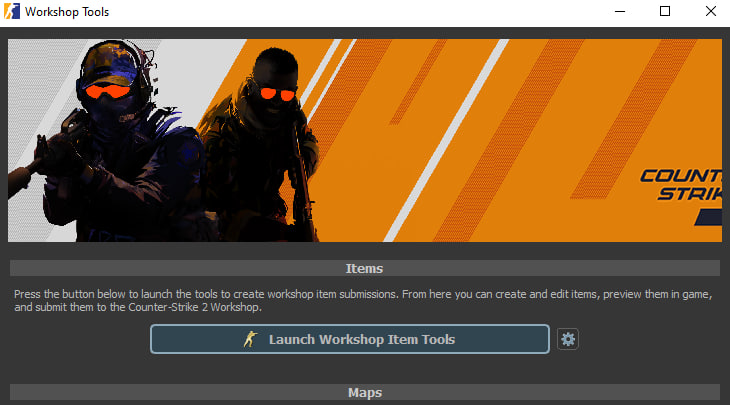Maximize the Workshop Tools window
Image resolution: width=730 pixels, height=405 pixels.
pos(665,11)
